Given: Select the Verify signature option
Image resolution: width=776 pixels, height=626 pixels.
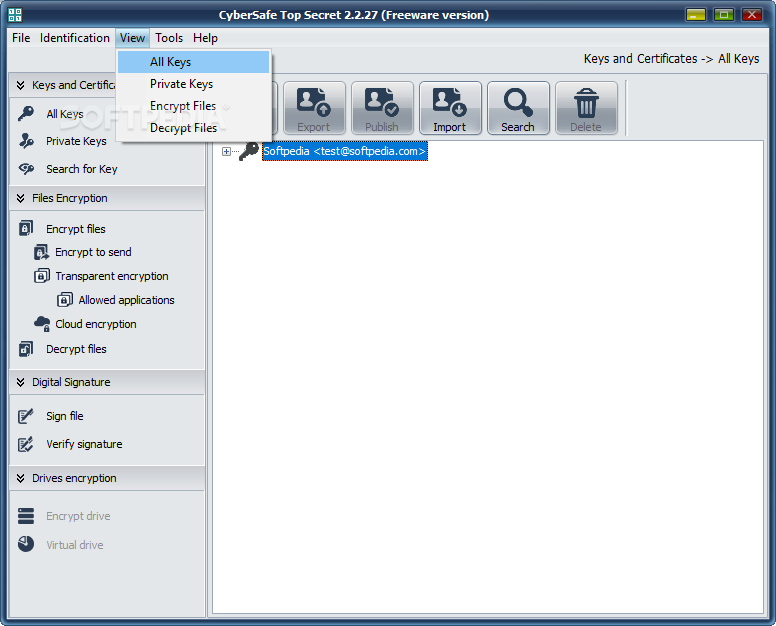Looking at the screenshot, I should pyautogui.click(x=84, y=444).
